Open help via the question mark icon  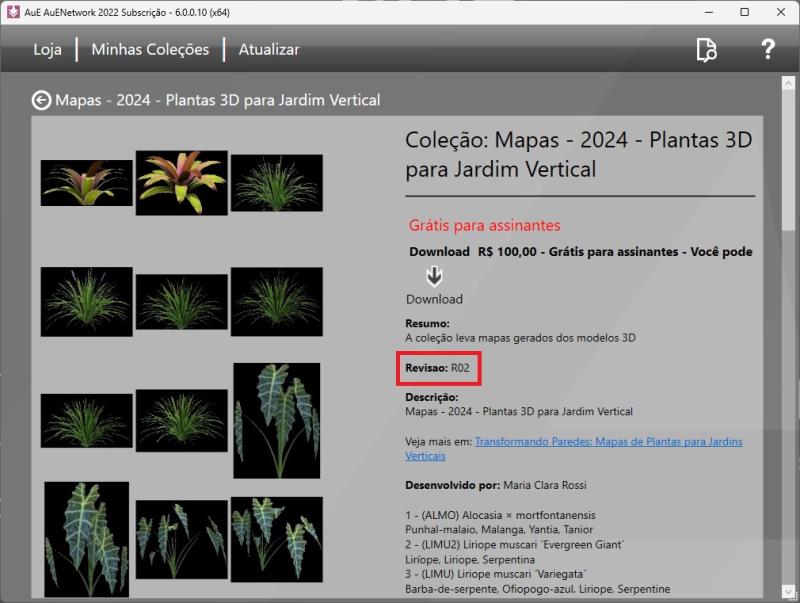(767, 50)
